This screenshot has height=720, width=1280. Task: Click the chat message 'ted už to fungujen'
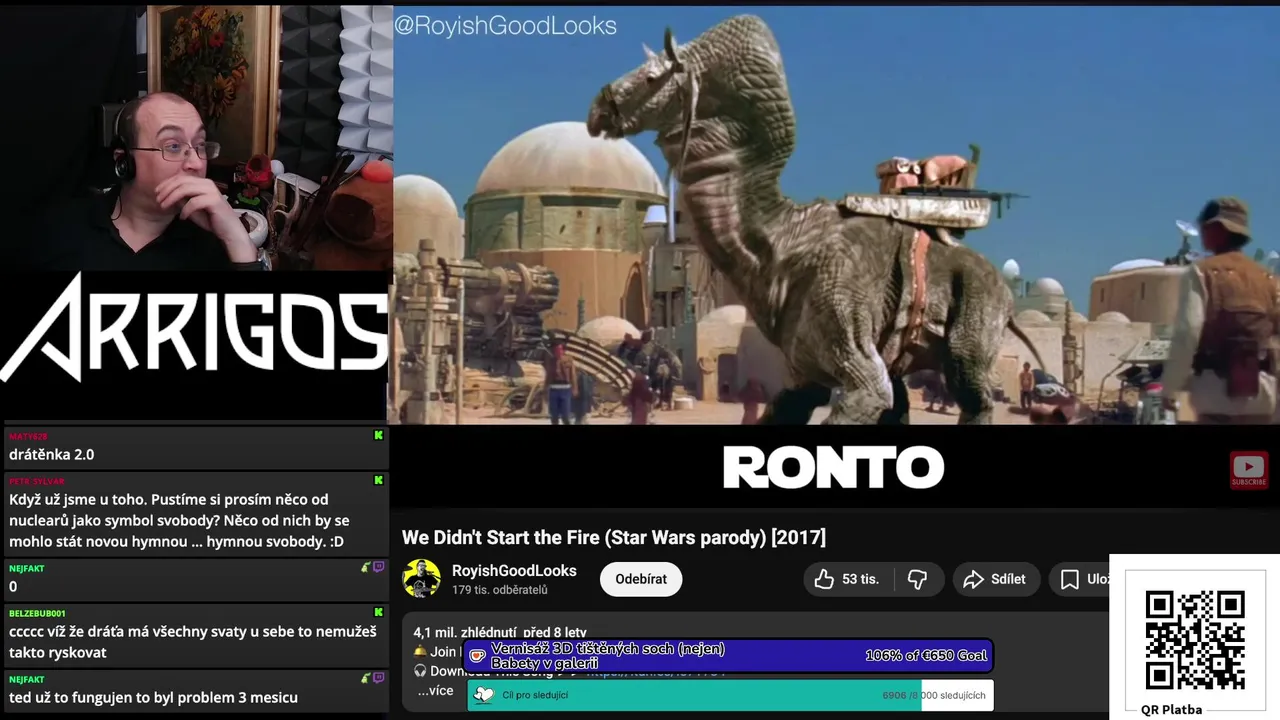(153, 697)
